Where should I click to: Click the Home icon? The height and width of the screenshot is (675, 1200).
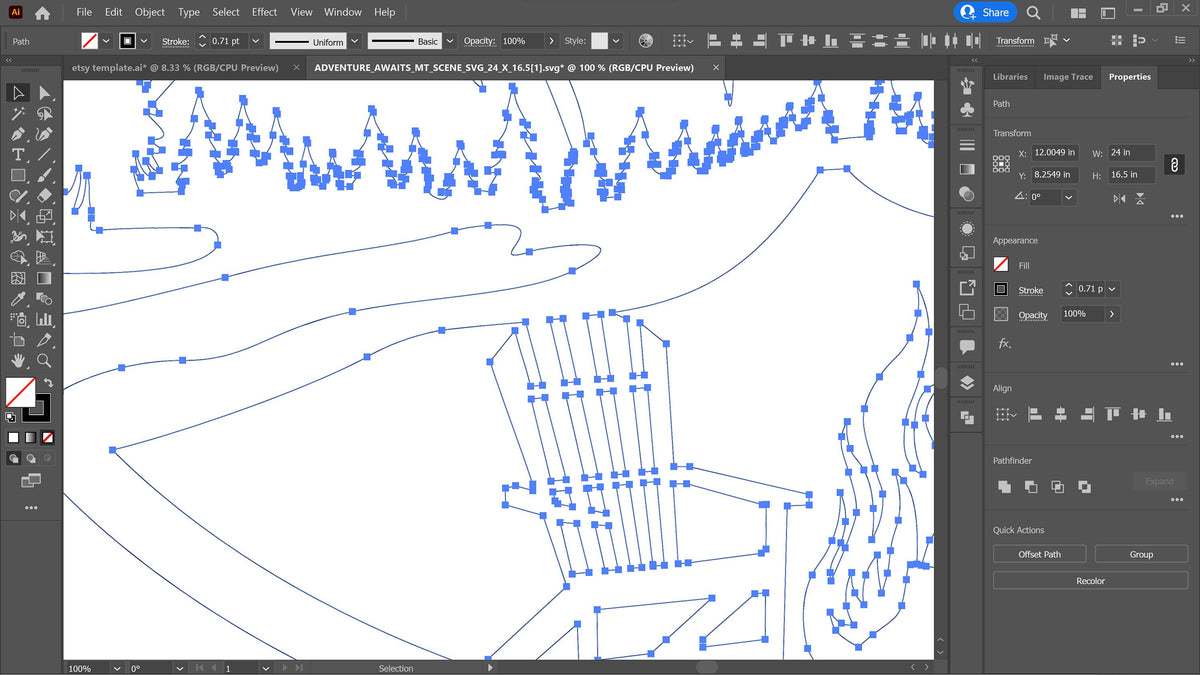tap(42, 13)
